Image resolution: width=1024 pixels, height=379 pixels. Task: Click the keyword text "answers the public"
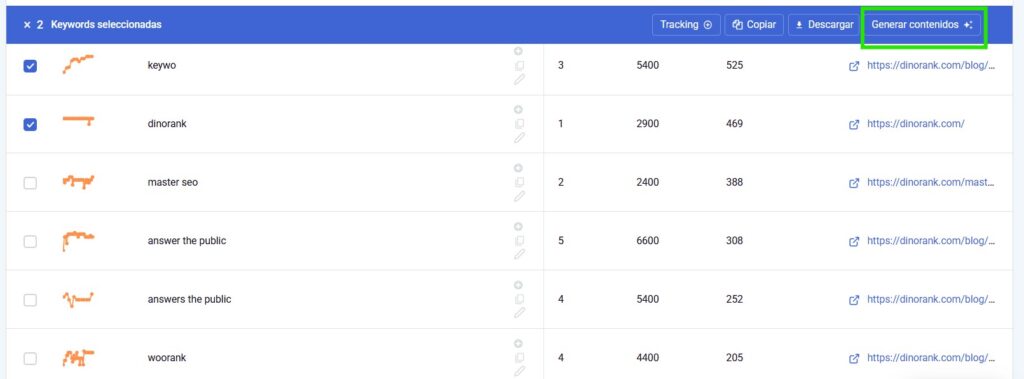coord(189,299)
